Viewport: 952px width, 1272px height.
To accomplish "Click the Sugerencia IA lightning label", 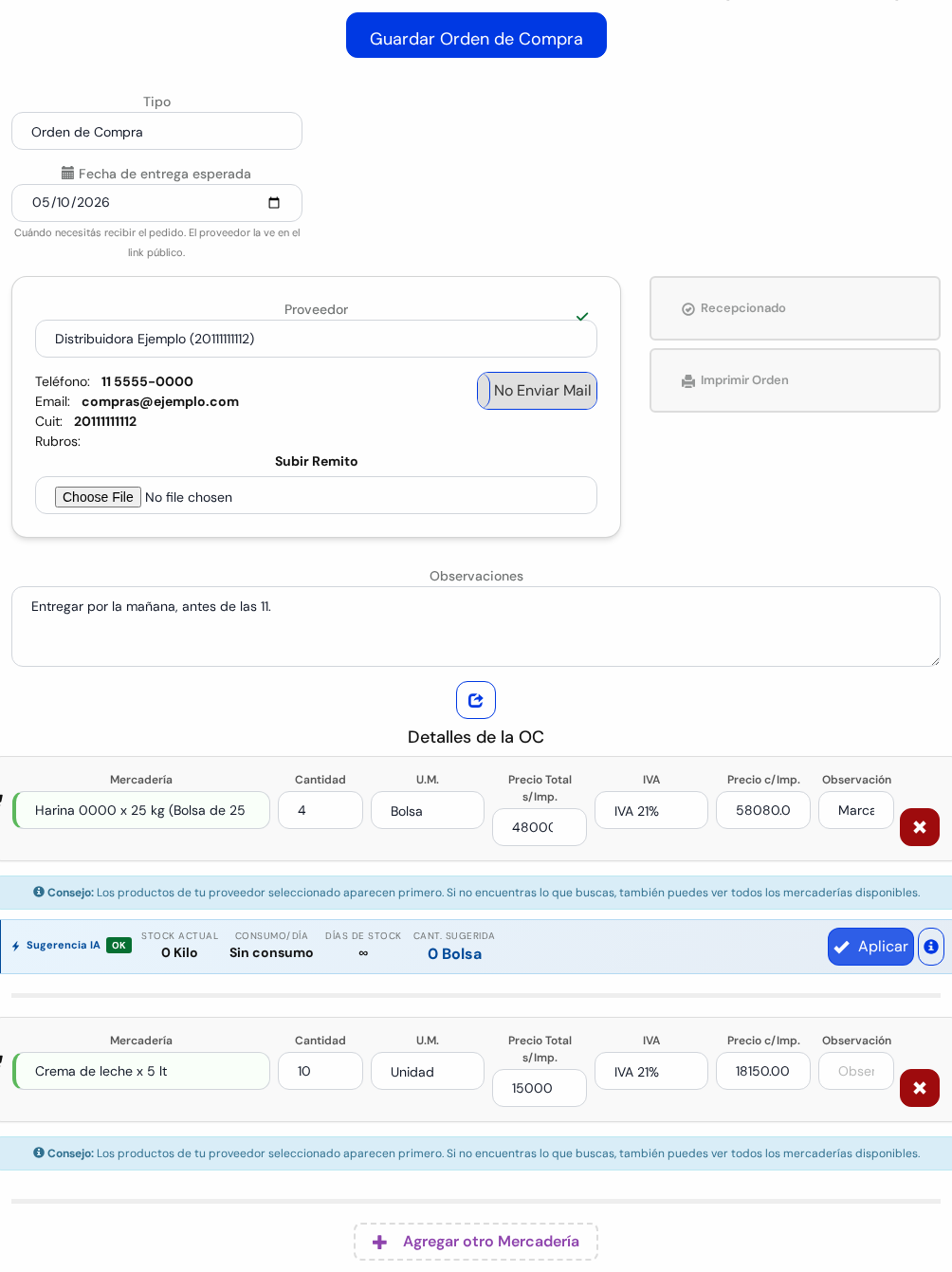I will [56, 946].
